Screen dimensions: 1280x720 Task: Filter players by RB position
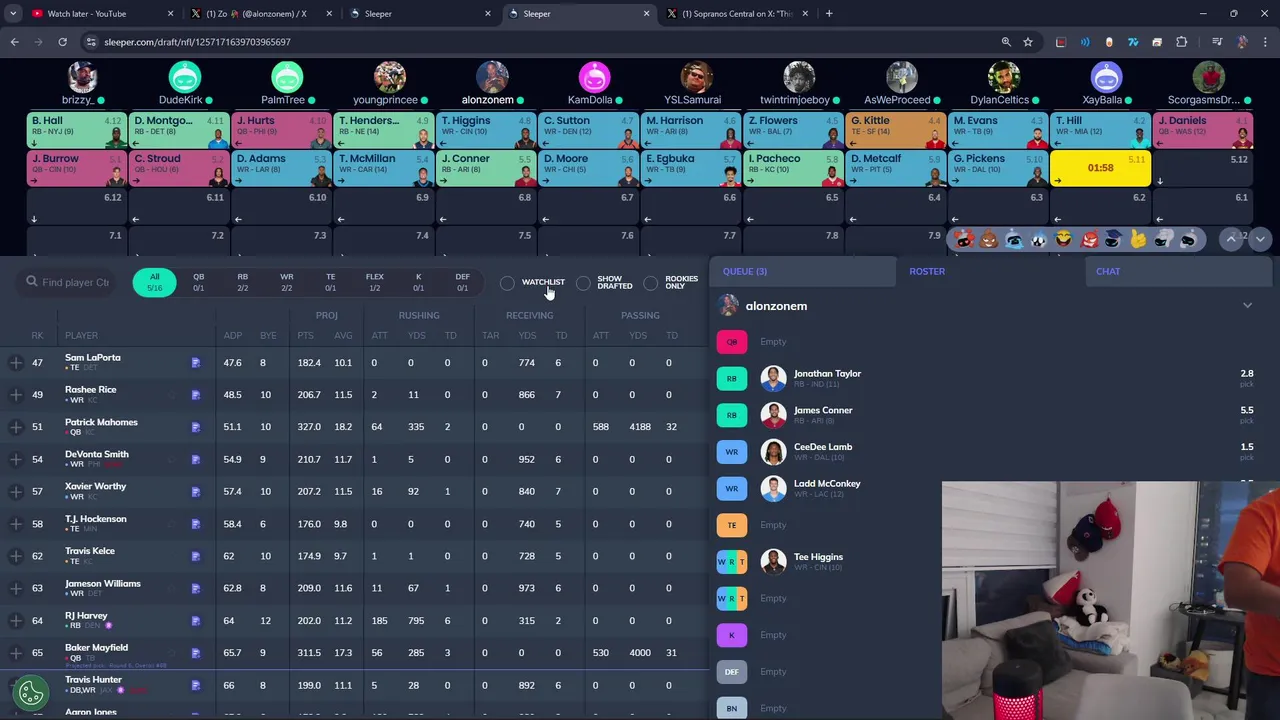242,283
